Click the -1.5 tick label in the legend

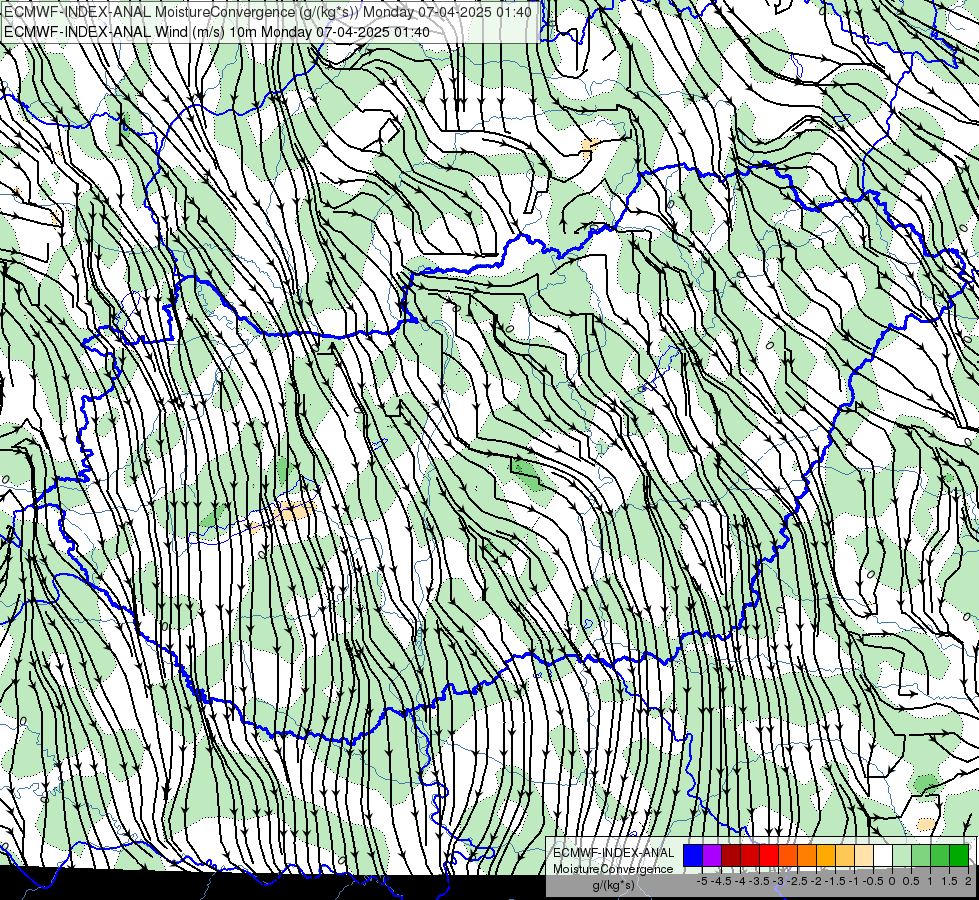(x=834, y=881)
